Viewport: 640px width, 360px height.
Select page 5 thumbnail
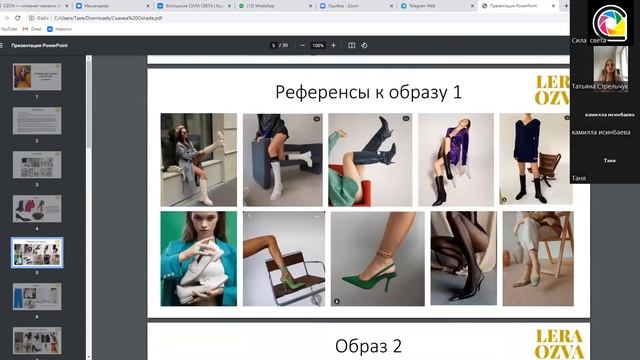pyautogui.click(x=37, y=253)
